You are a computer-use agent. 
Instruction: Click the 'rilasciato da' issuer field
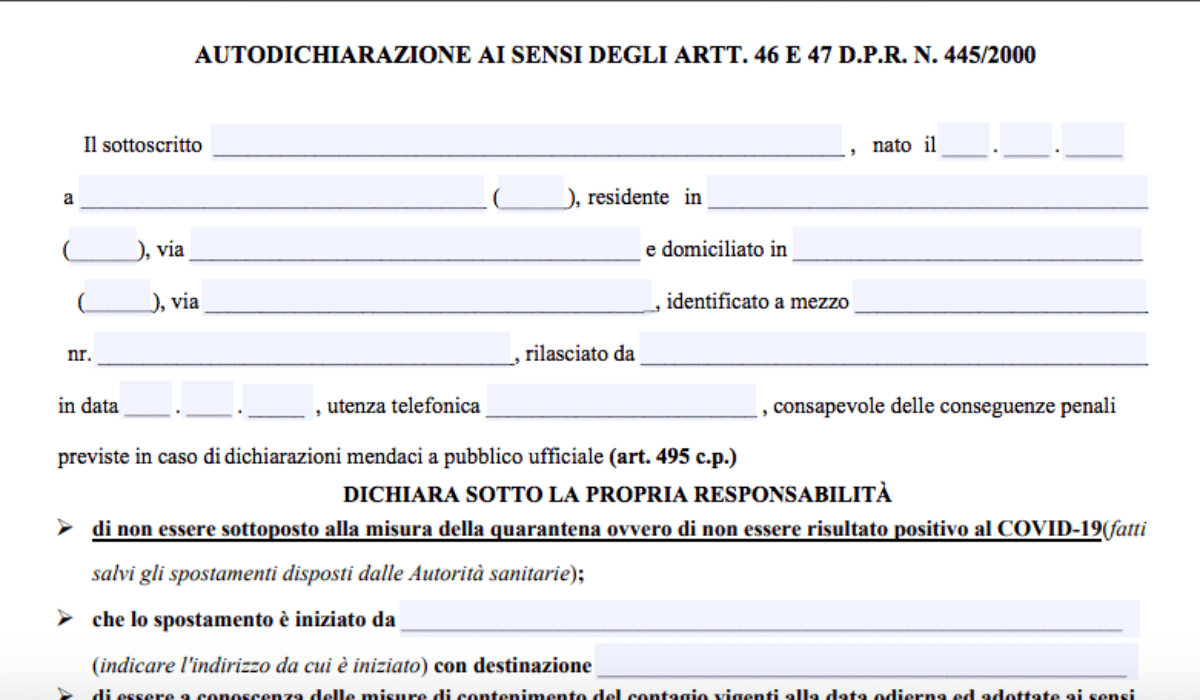pos(892,350)
